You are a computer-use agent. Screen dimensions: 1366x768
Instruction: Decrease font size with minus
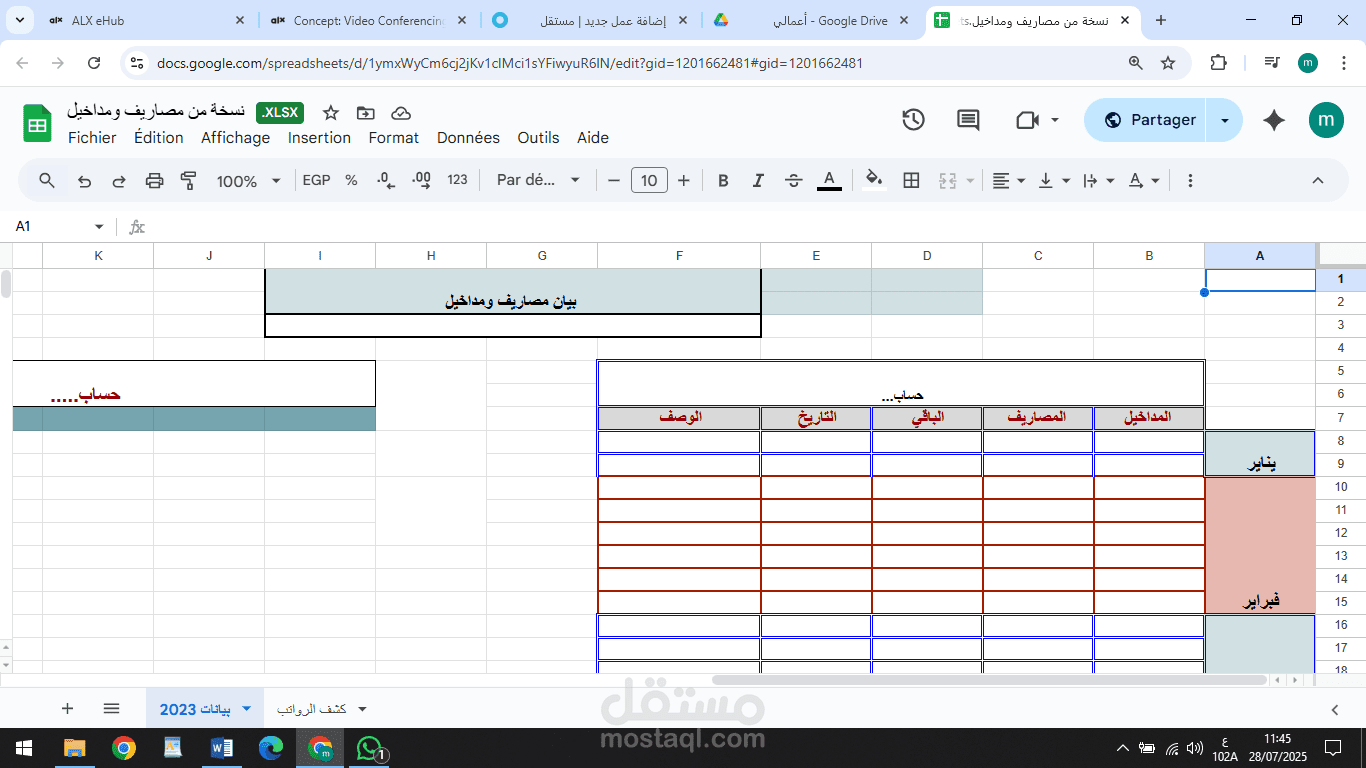click(614, 181)
